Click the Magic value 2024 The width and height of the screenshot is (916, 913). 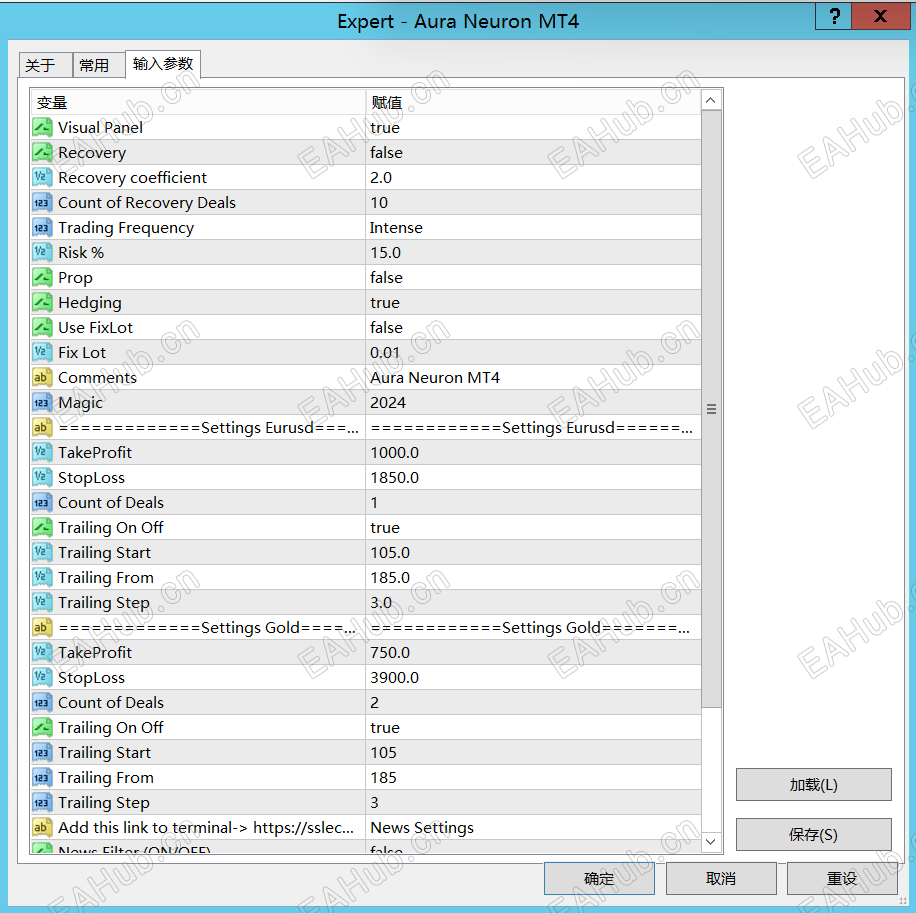point(388,403)
